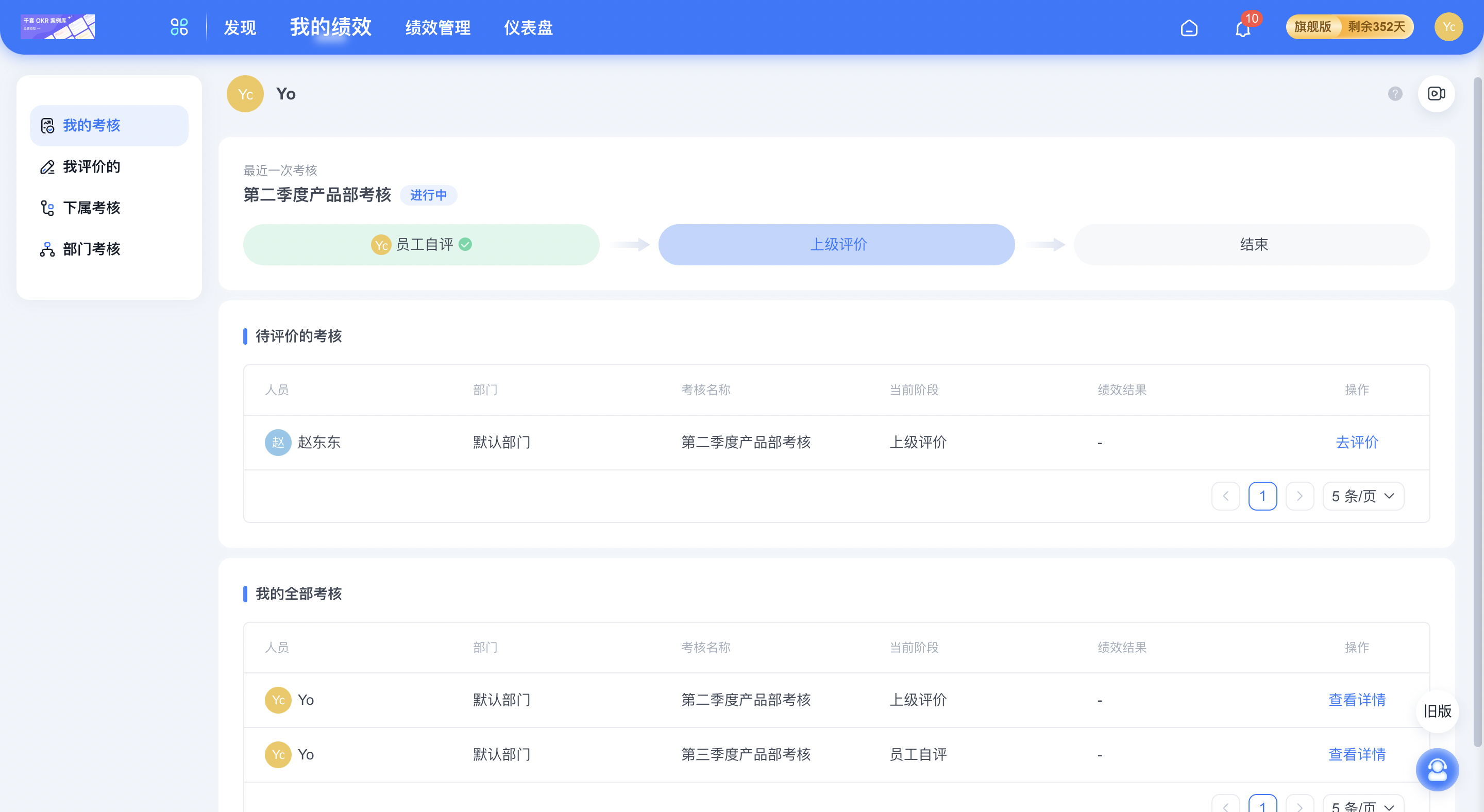Screen dimensions: 1484x812
Task: Go to previous page in 待评价 table
Action: (1226, 496)
